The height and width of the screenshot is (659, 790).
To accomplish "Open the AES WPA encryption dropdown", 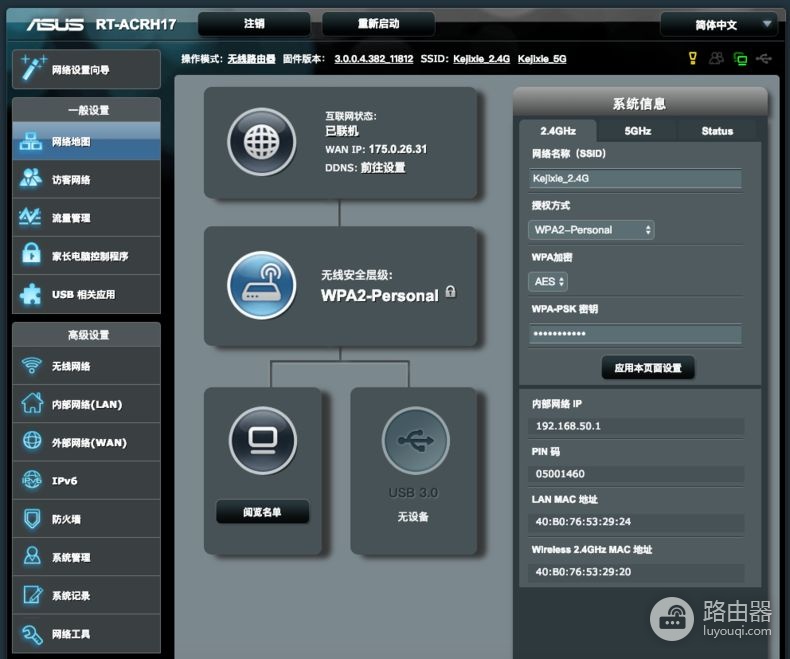I will (x=548, y=281).
